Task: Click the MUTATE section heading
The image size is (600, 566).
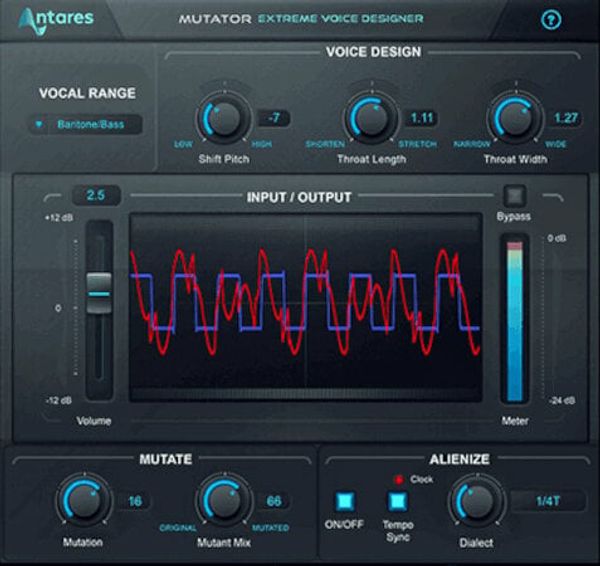Action: coord(166,459)
